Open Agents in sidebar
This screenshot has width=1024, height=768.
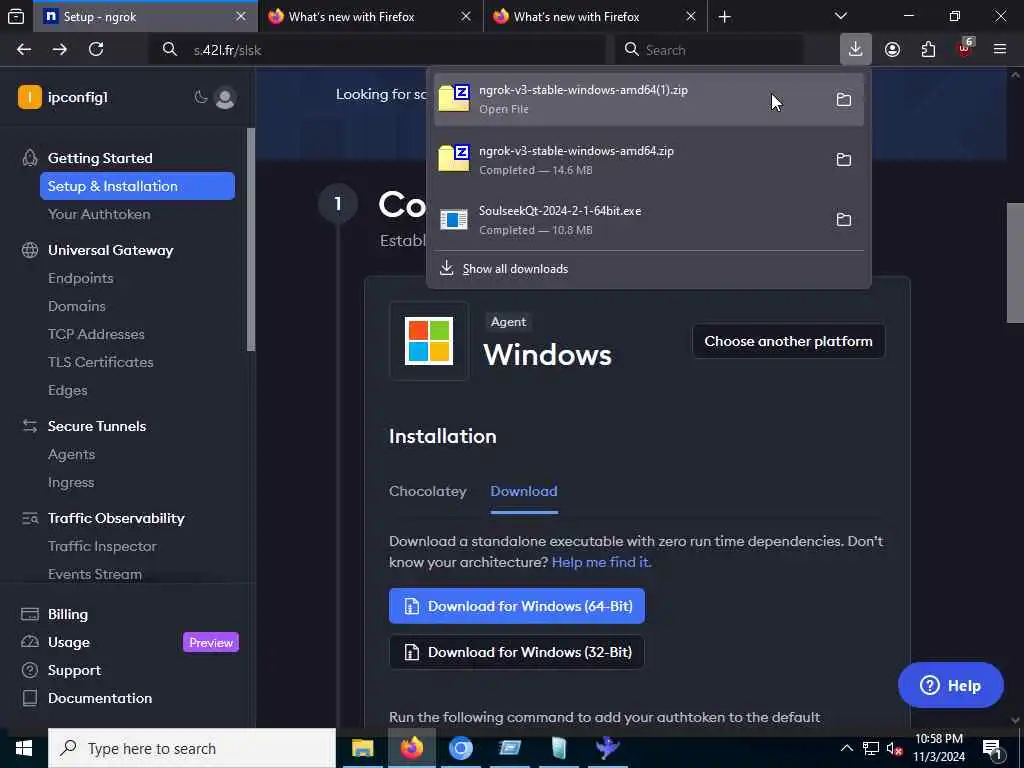[x=71, y=455]
